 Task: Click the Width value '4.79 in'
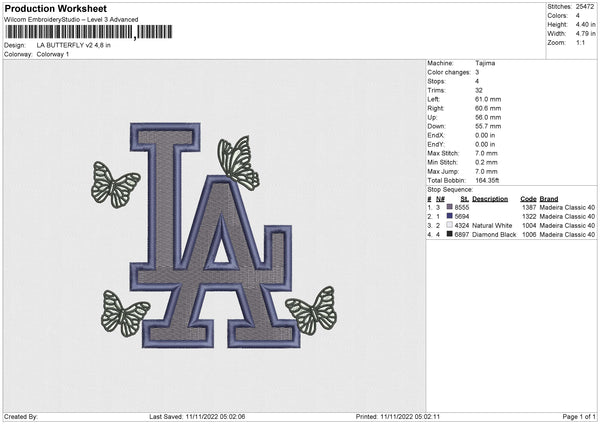click(585, 34)
